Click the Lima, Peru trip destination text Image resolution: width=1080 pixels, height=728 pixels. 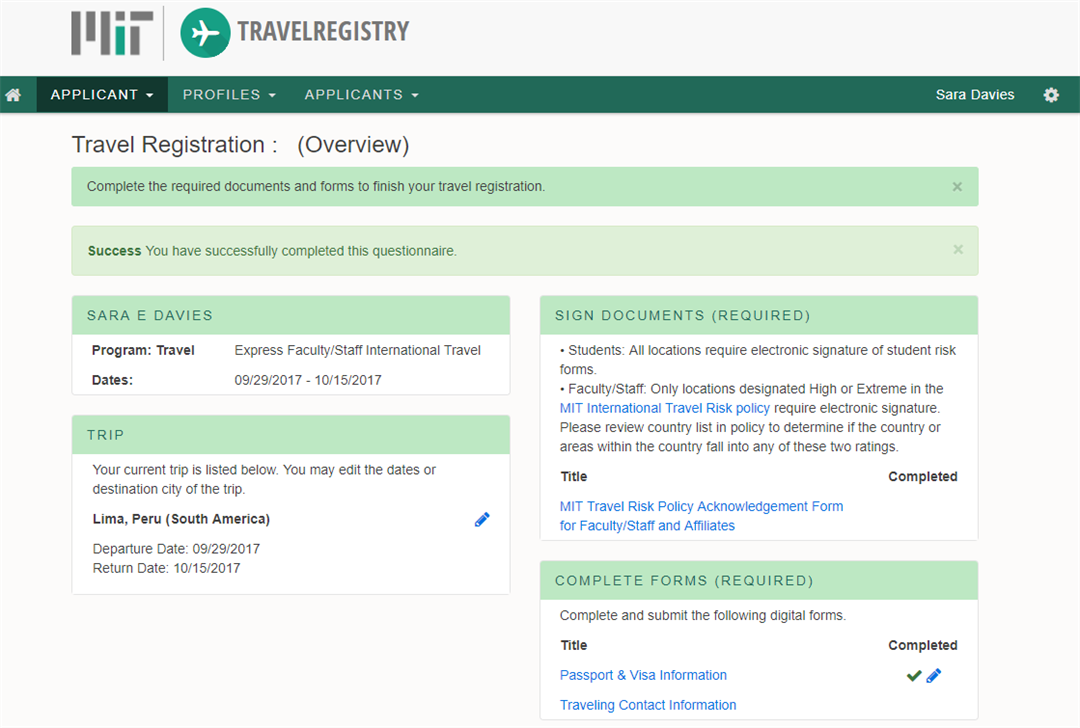click(181, 519)
